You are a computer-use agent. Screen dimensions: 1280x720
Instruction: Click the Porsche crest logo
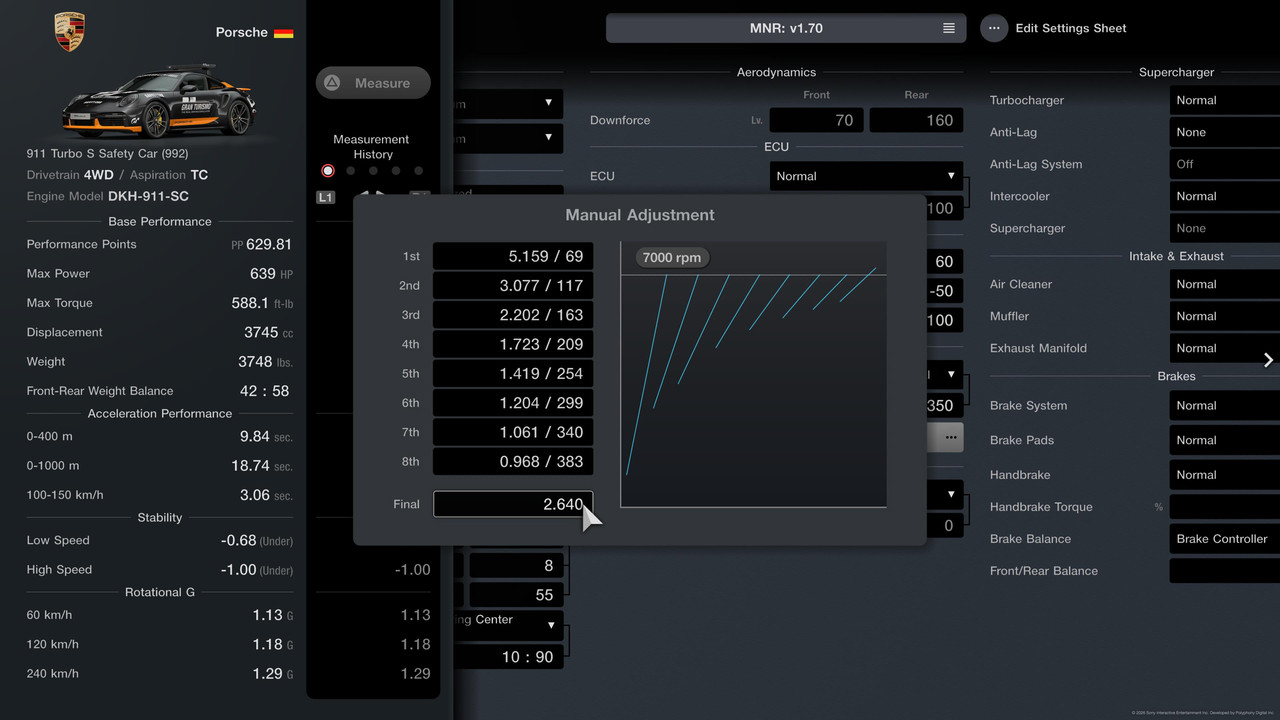[69, 32]
